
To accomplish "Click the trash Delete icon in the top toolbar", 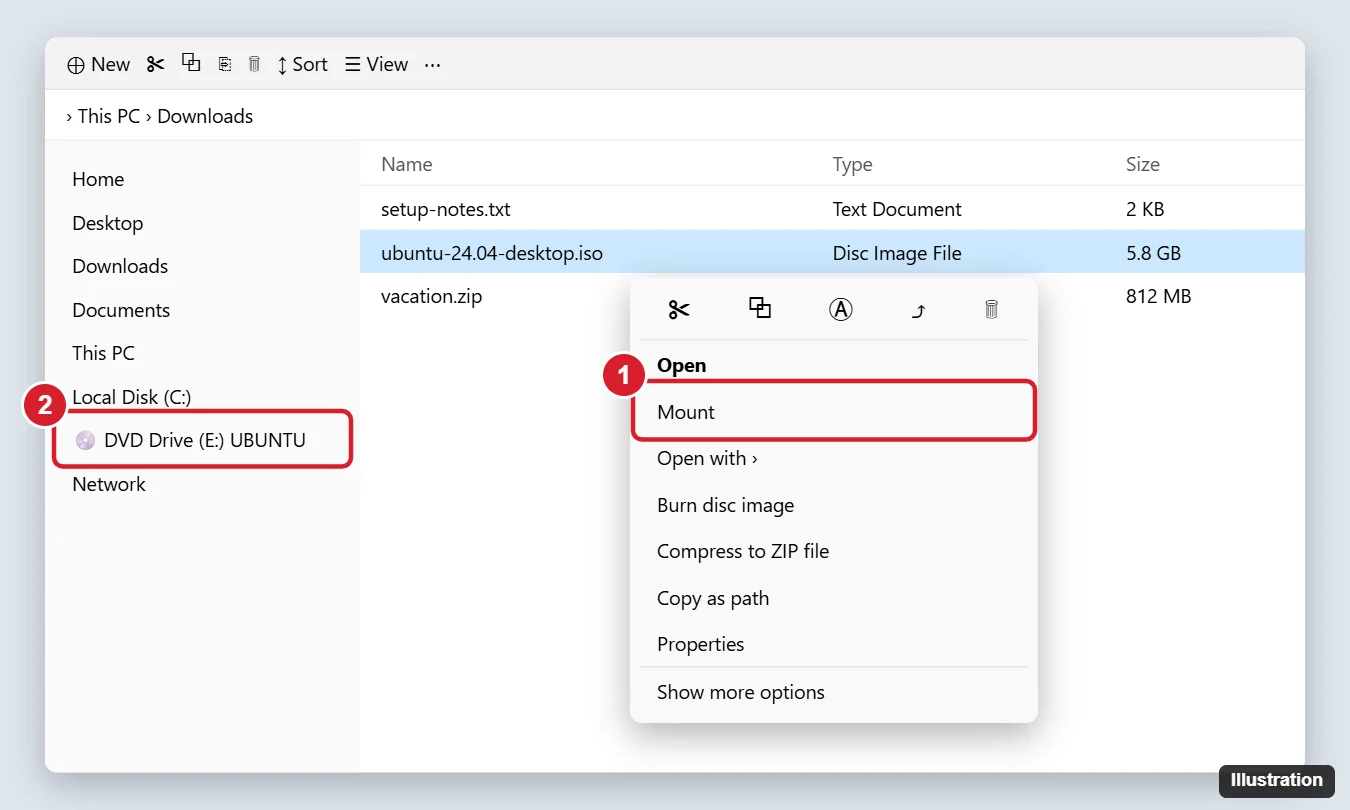I will [254, 64].
